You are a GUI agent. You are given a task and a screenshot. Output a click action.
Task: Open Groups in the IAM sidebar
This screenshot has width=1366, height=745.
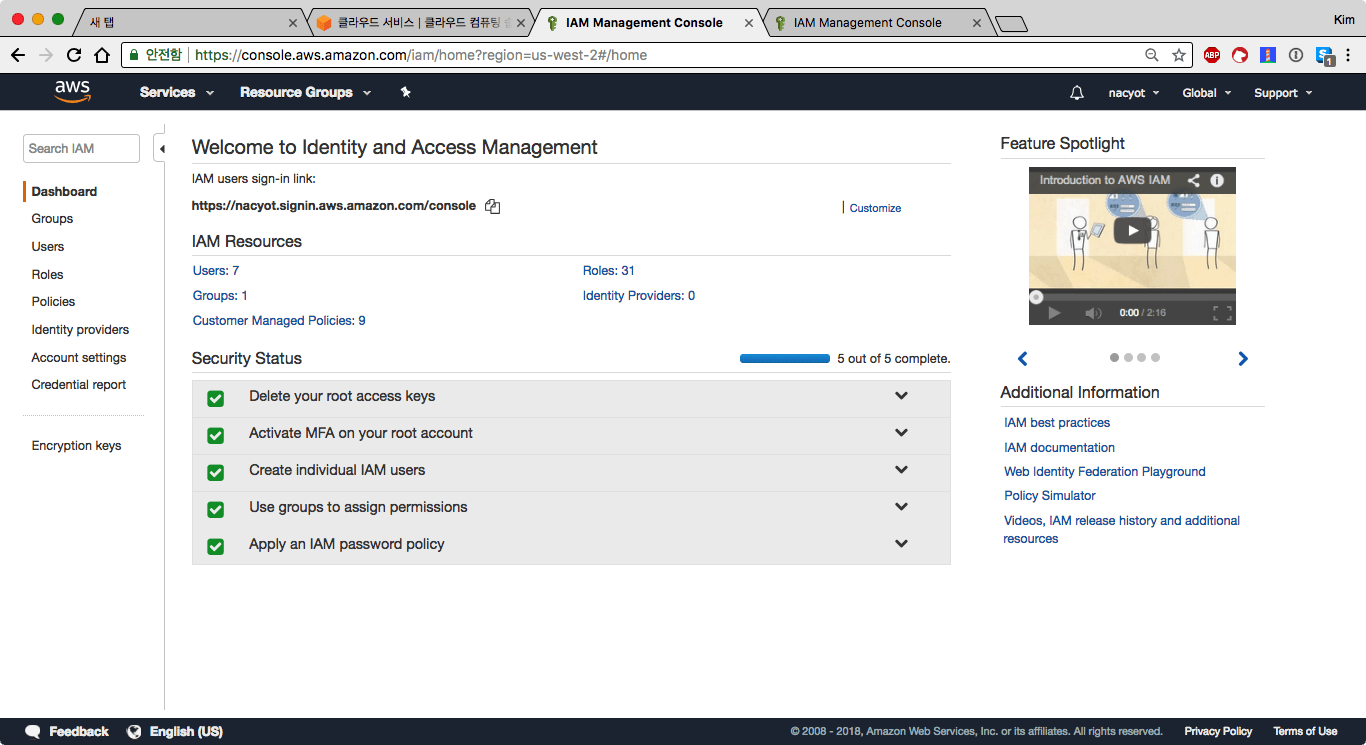(x=52, y=218)
